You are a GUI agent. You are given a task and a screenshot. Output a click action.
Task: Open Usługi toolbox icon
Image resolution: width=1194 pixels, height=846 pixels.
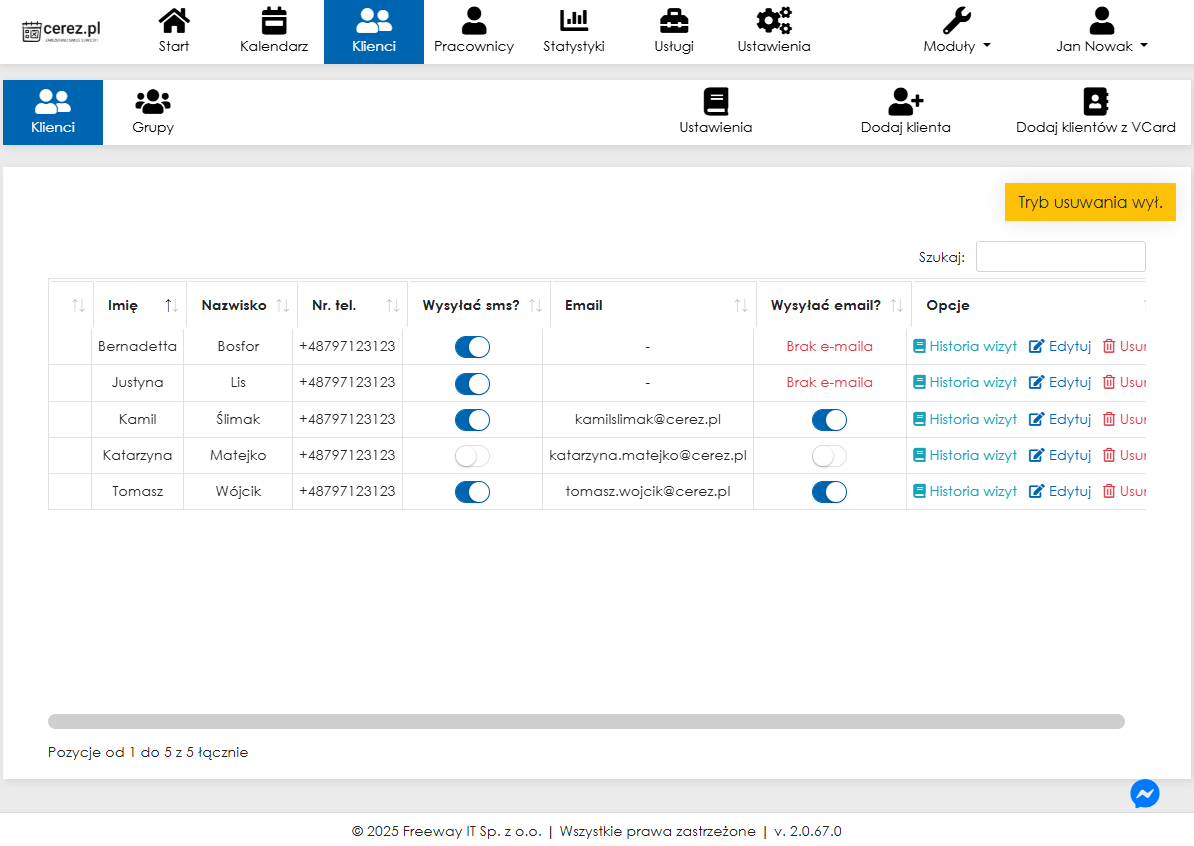(673, 22)
